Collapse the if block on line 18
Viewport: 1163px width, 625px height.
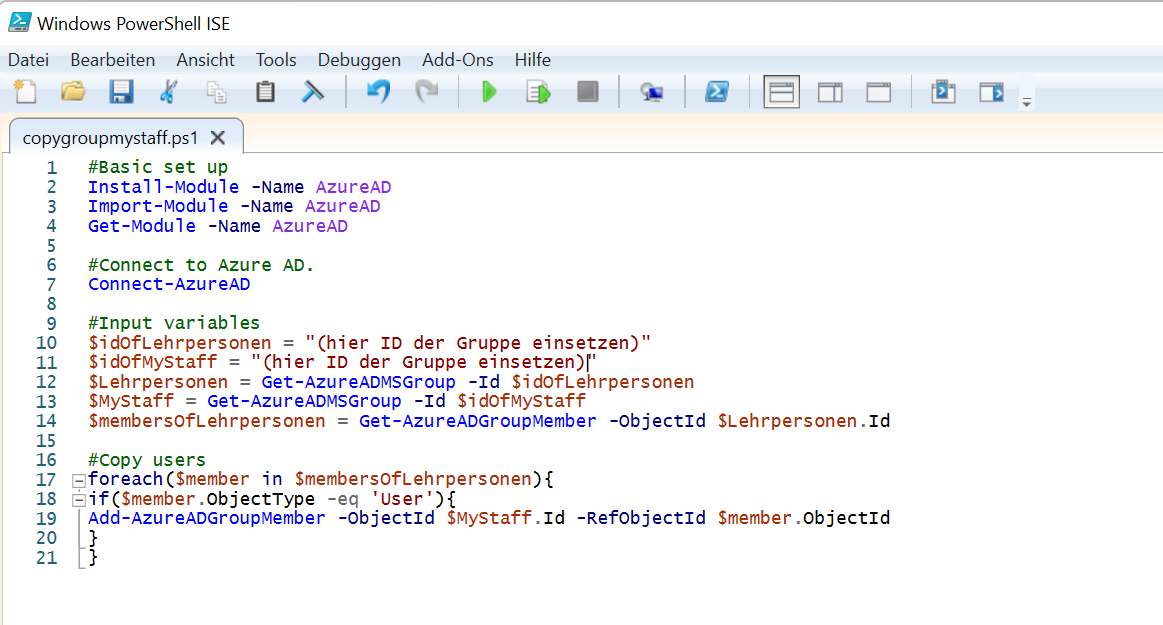click(x=78, y=499)
